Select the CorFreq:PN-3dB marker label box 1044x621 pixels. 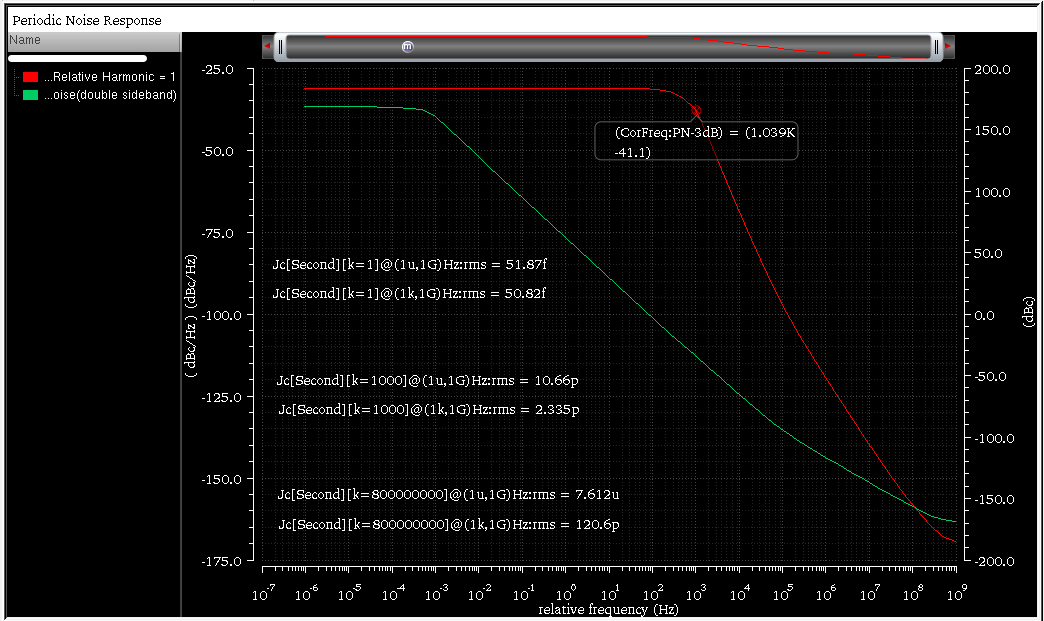point(697,142)
